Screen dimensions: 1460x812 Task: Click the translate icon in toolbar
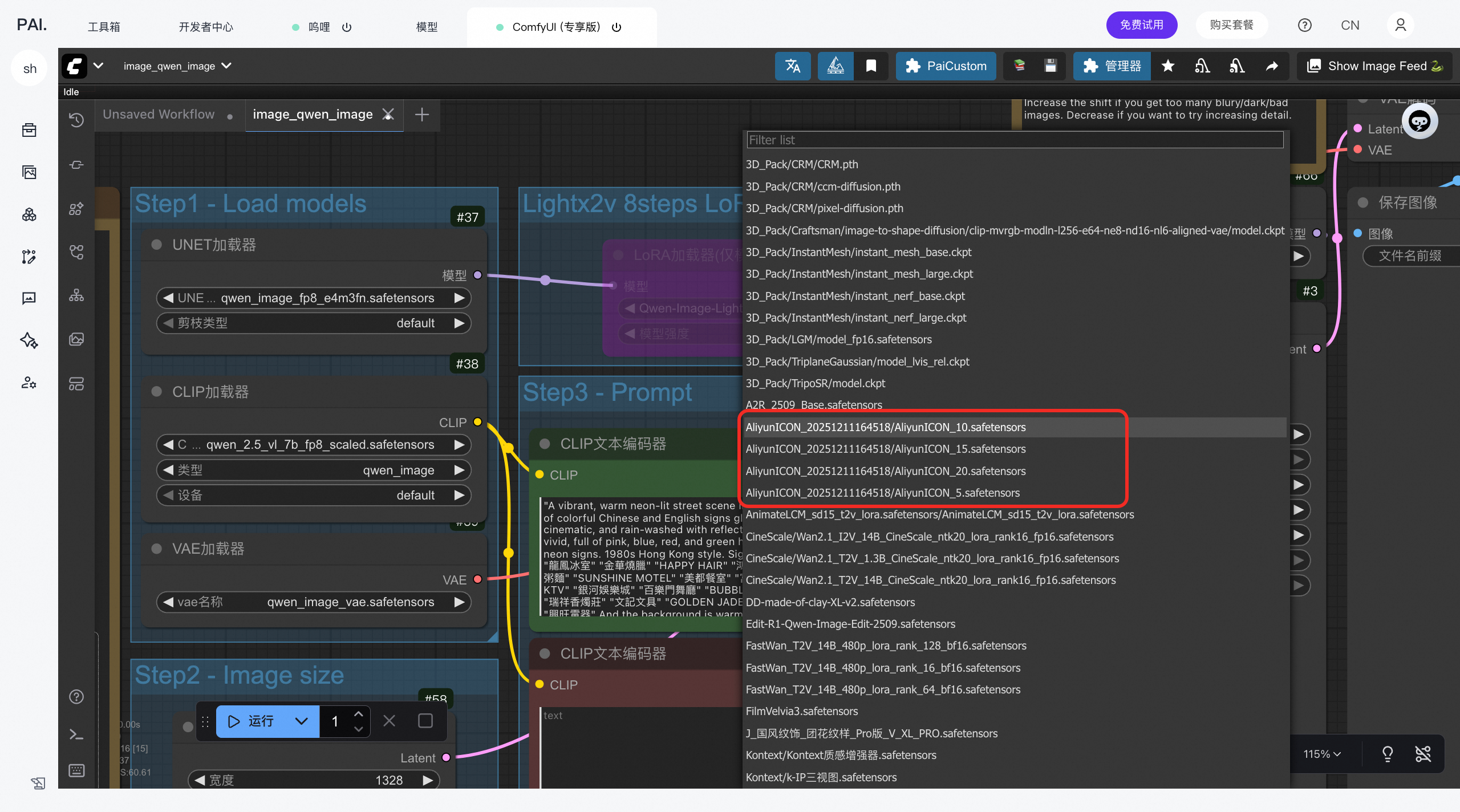pos(793,66)
